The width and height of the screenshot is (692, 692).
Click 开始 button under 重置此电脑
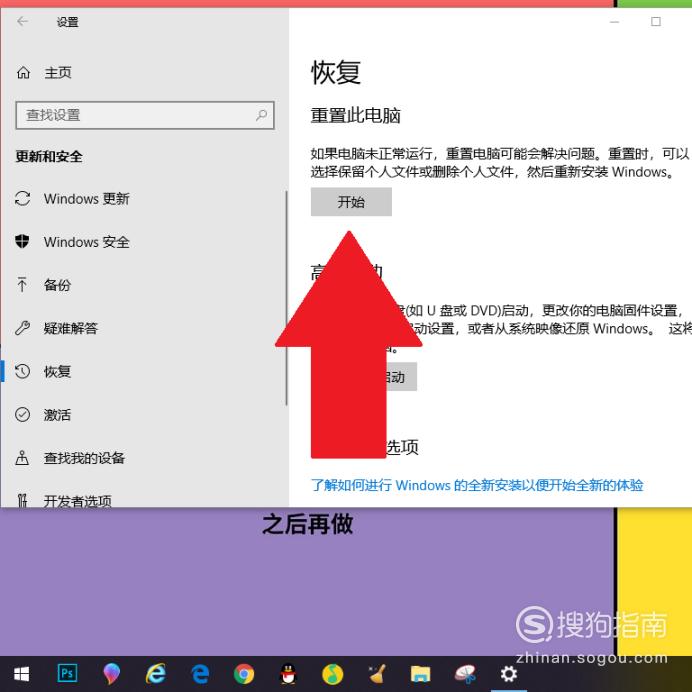351,202
